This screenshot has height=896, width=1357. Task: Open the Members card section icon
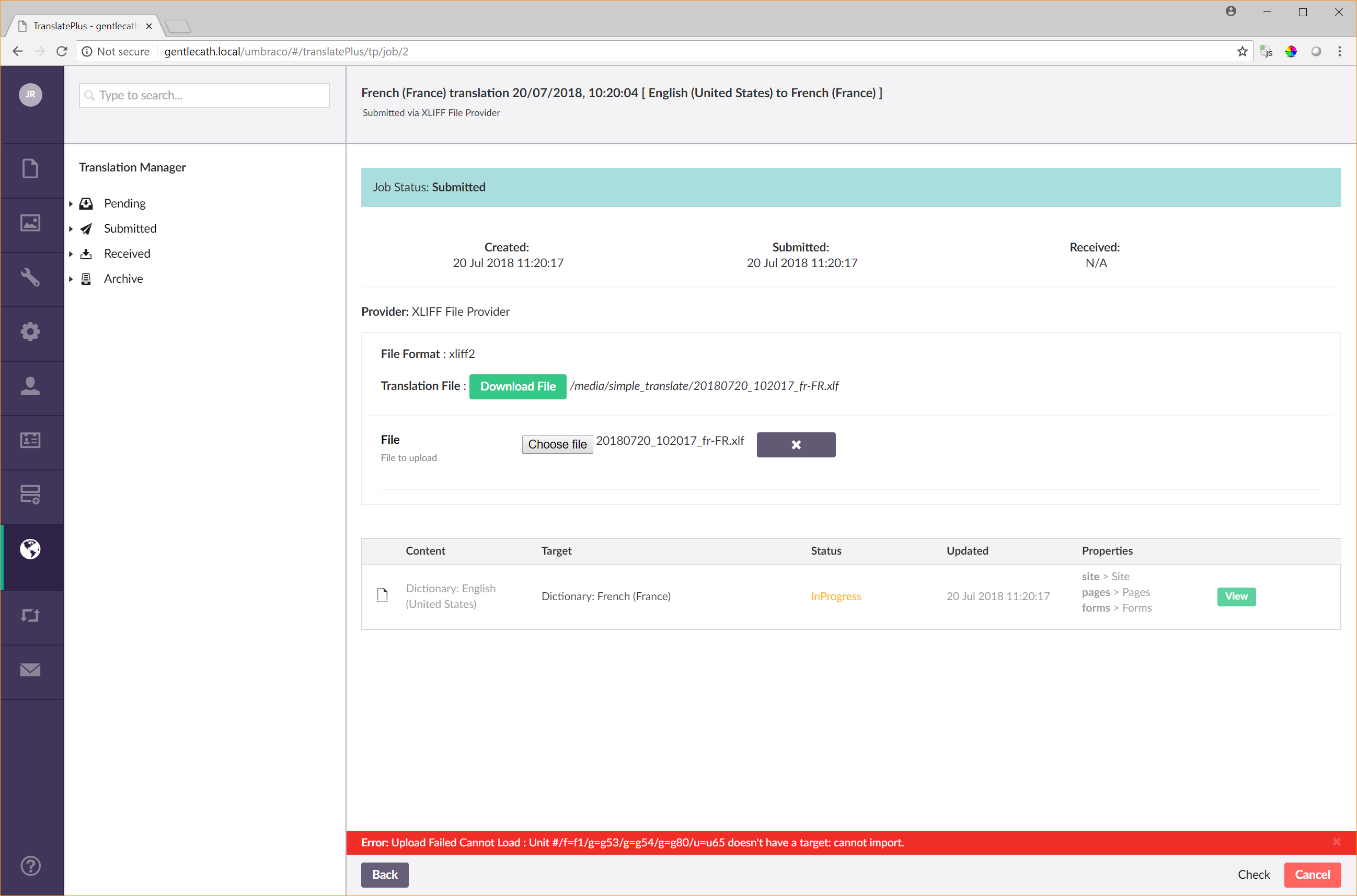30,440
